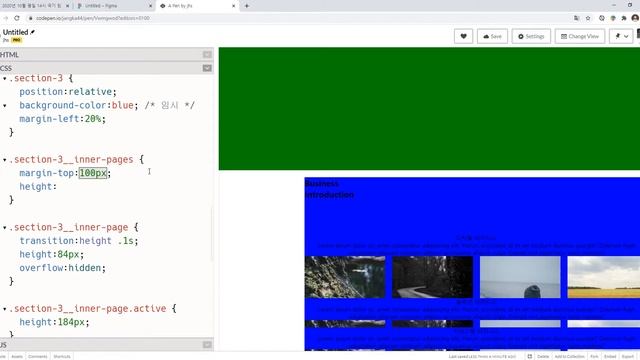This screenshot has height=360, width=640.
Task: Edit pen title pencil icon
Action: coord(33,32)
